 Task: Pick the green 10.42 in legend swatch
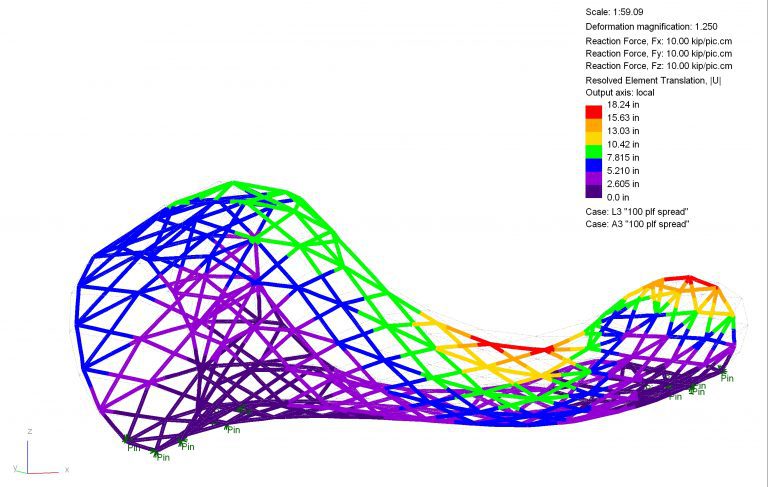(x=595, y=150)
